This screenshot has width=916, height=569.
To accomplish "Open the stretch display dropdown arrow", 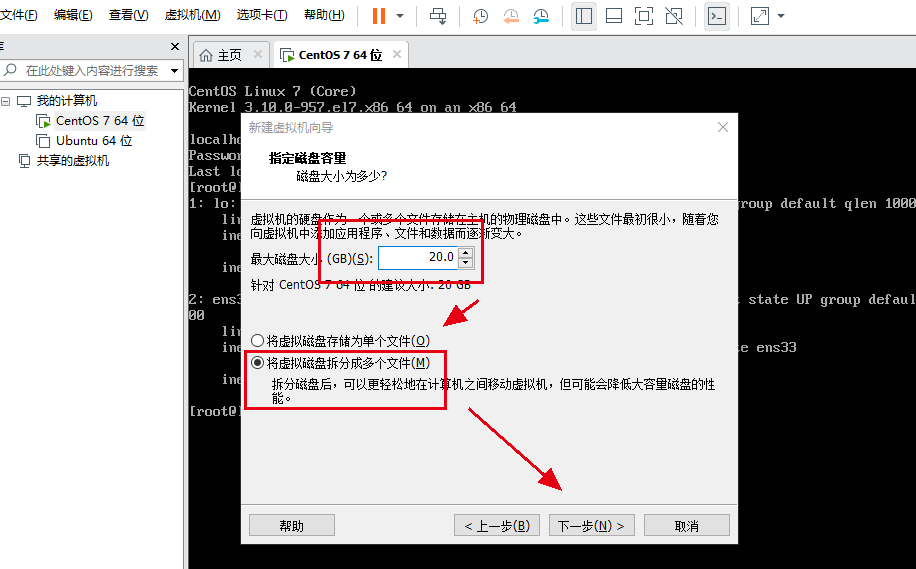I will coord(782,16).
